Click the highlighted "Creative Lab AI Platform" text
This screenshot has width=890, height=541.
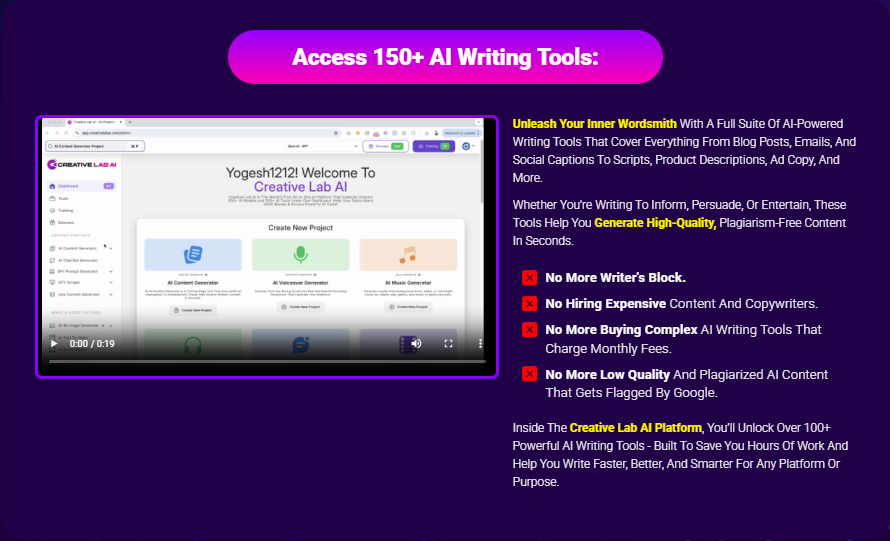tap(636, 427)
